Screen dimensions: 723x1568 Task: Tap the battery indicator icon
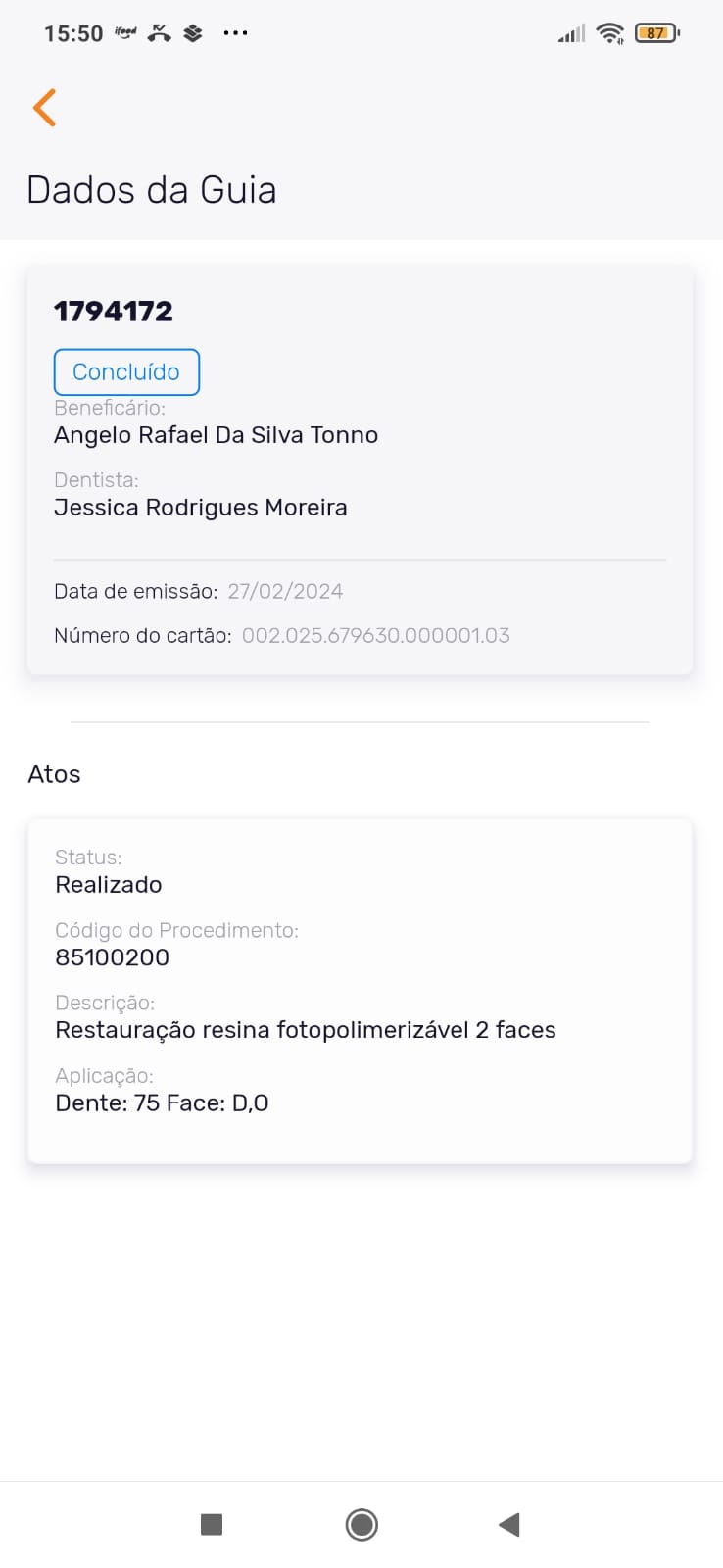click(x=656, y=33)
